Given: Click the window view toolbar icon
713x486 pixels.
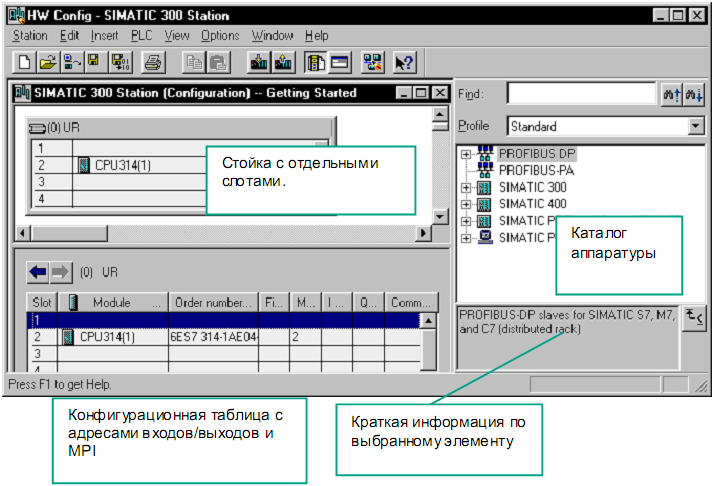Looking at the screenshot, I should point(340,62).
